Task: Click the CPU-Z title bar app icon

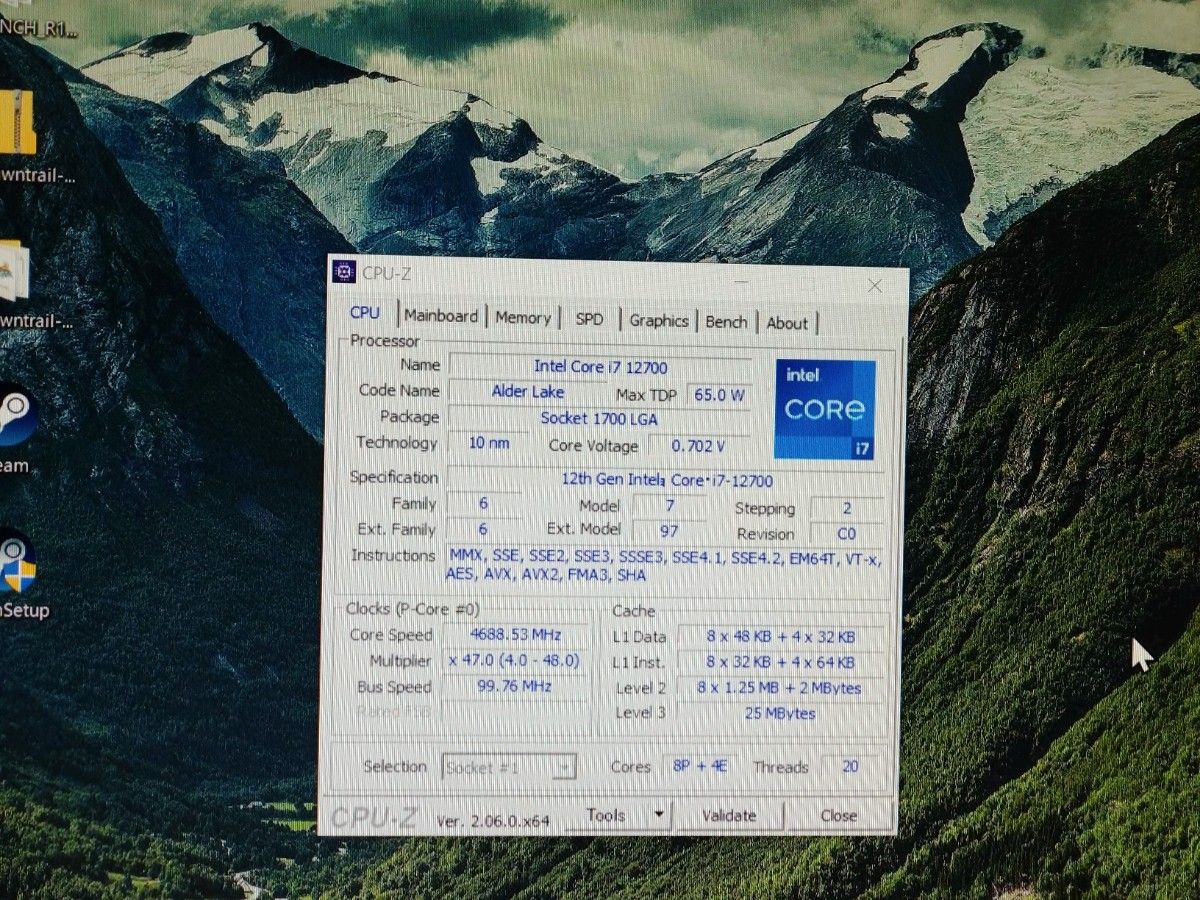Action: pyautogui.click(x=345, y=272)
